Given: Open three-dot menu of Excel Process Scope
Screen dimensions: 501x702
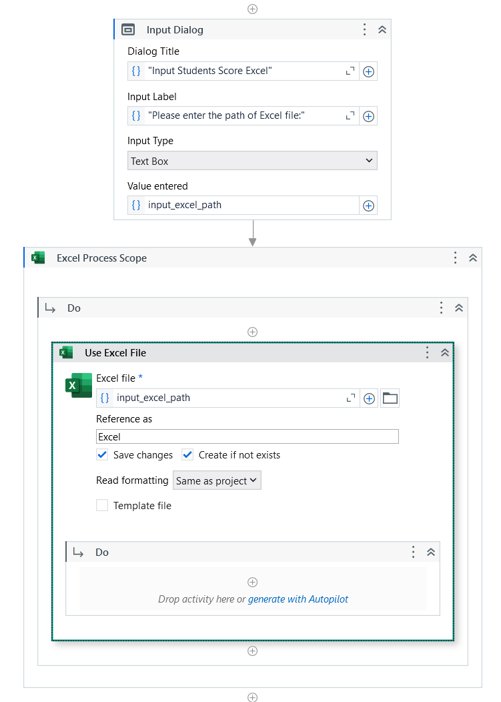Looking at the screenshot, I should [x=455, y=258].
